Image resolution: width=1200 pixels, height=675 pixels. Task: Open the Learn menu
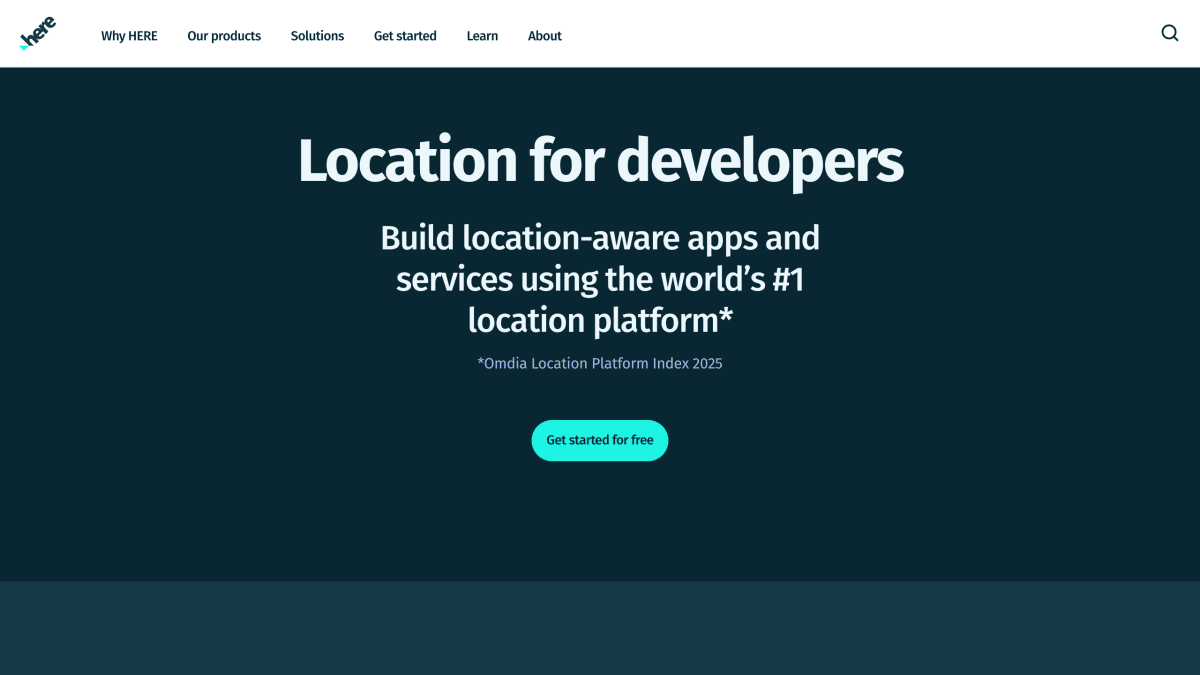(x=482, y=36)
